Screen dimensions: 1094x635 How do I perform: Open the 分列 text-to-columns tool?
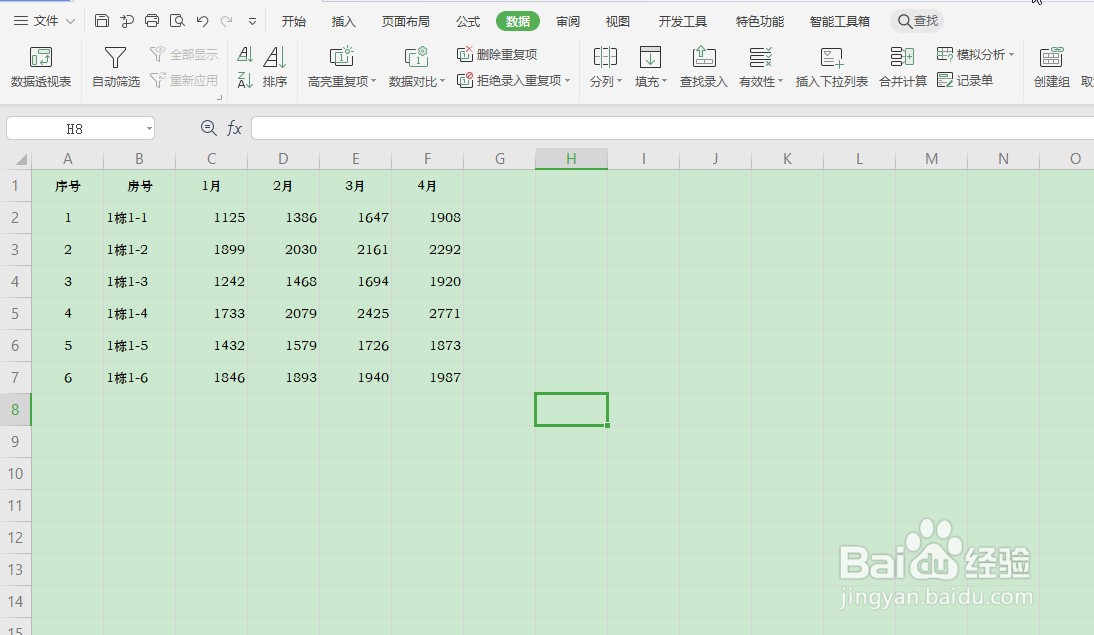(x=605, y=67)
